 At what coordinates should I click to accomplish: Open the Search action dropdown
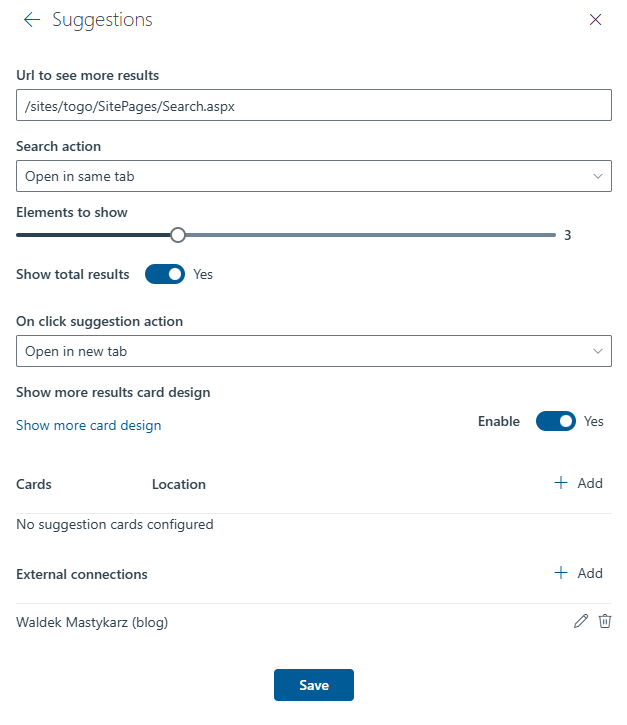[x=314, y=176]
